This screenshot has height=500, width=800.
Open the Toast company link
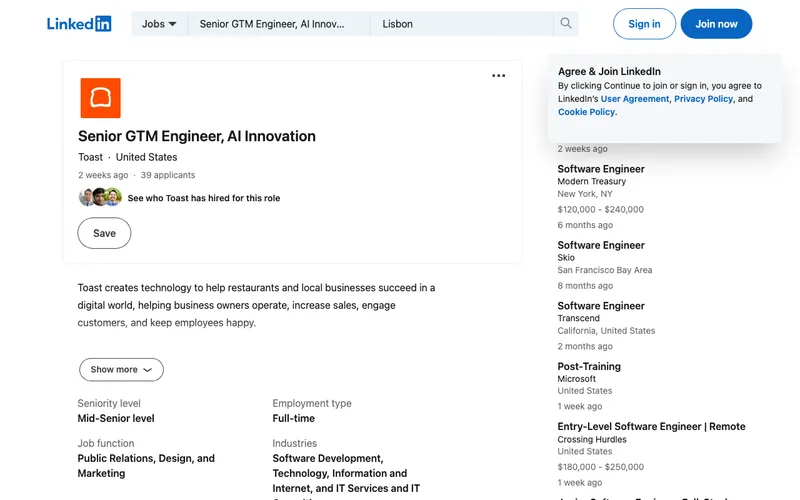(x=90, y=157)
